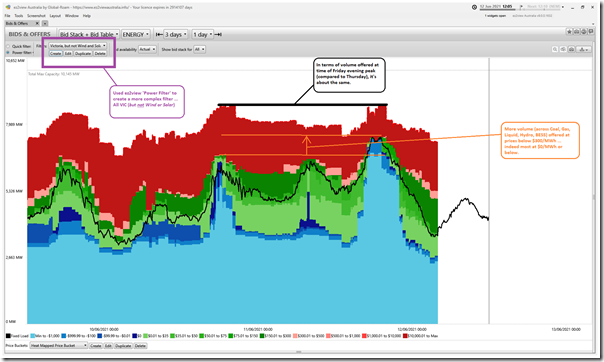The width and height of the screenshot is (604, 362).
Task: Open the Bid Stack + Bid Table dropdown
Action: [89, 35]
